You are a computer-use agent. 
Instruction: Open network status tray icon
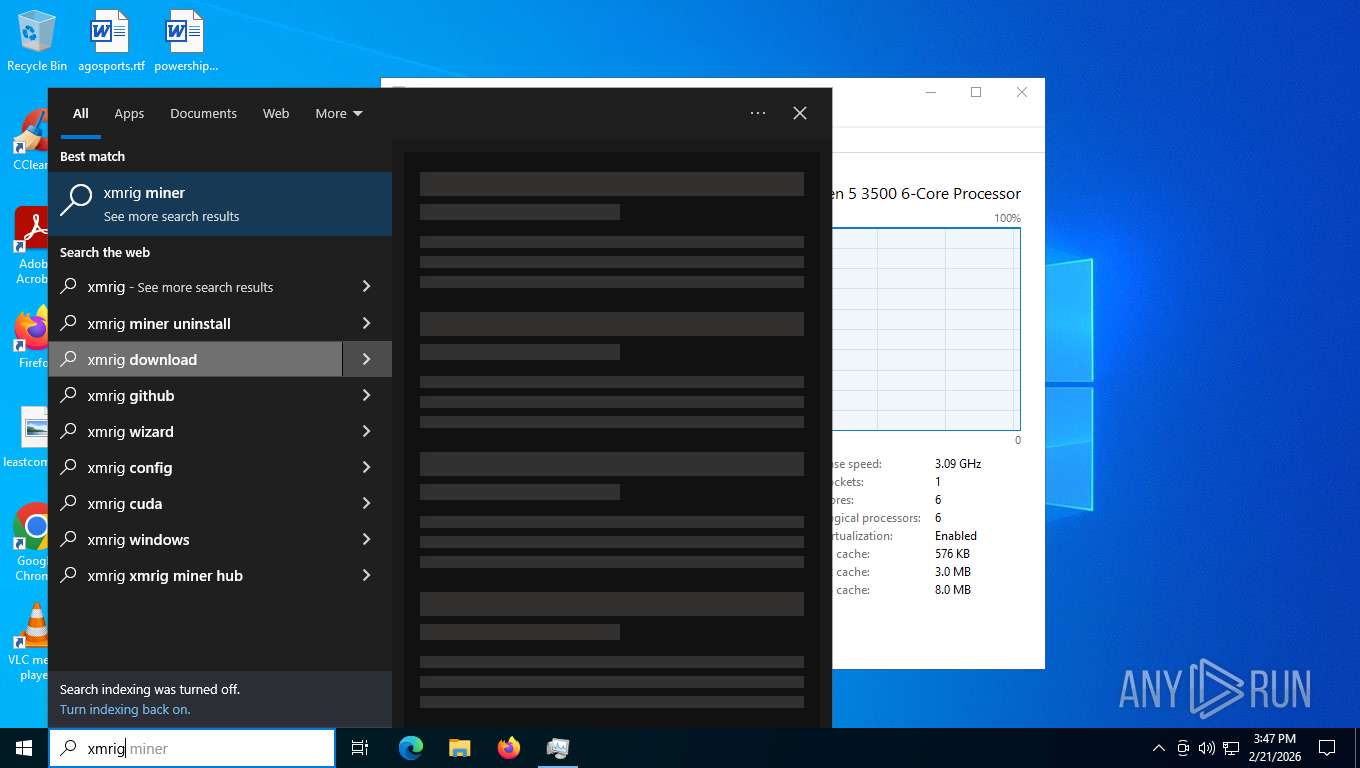coord(1231,748)
